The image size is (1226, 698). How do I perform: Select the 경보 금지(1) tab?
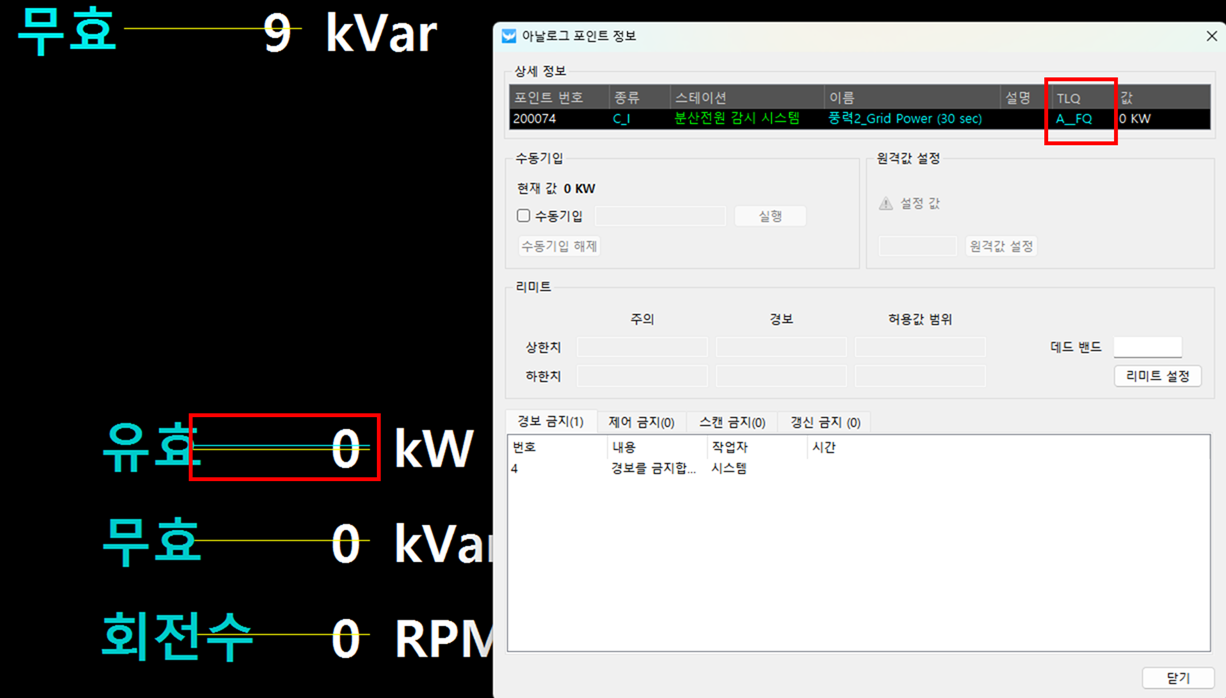[x=551, y=422]
